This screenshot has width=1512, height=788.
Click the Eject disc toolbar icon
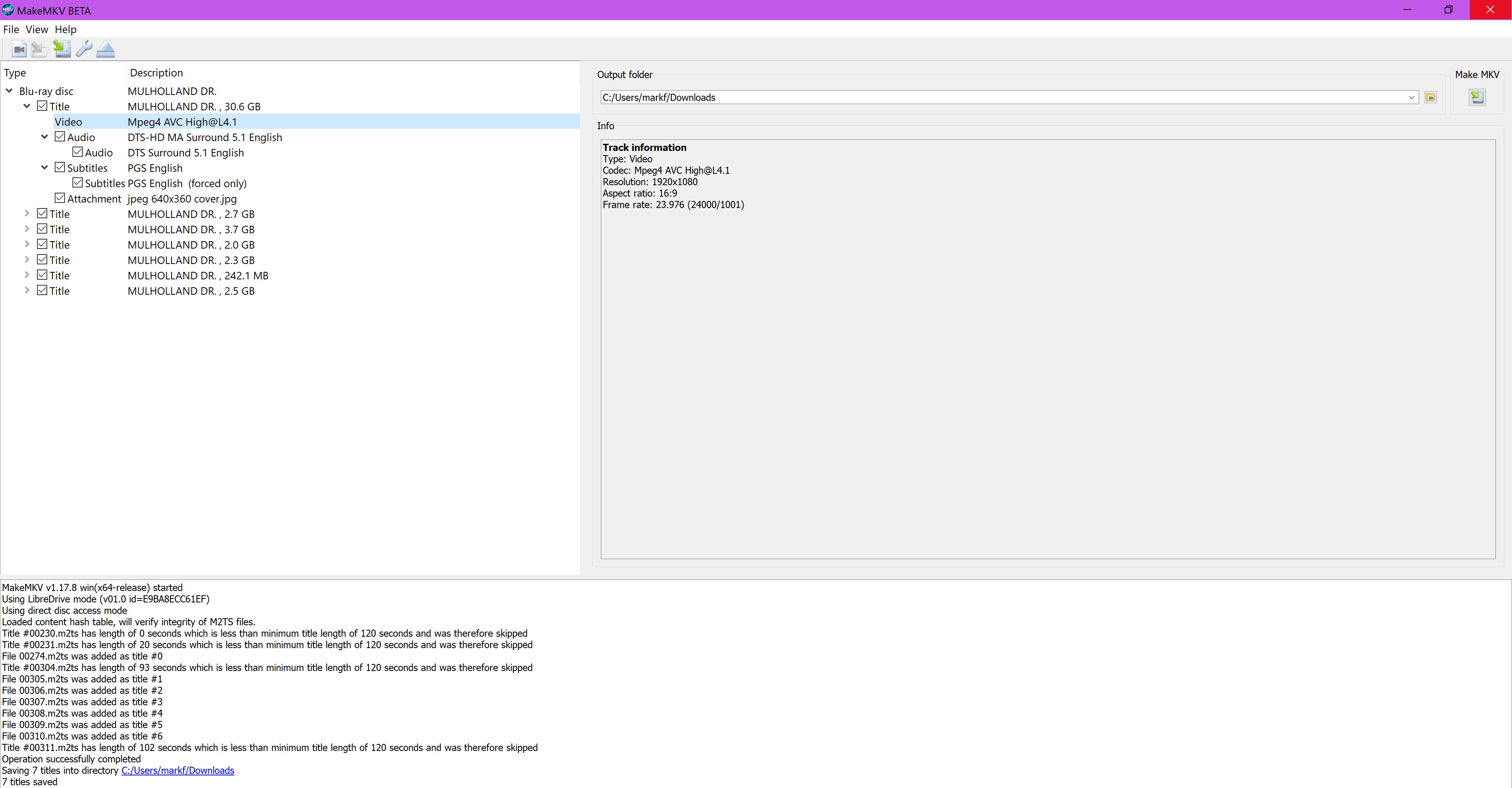tap(106, 49)
